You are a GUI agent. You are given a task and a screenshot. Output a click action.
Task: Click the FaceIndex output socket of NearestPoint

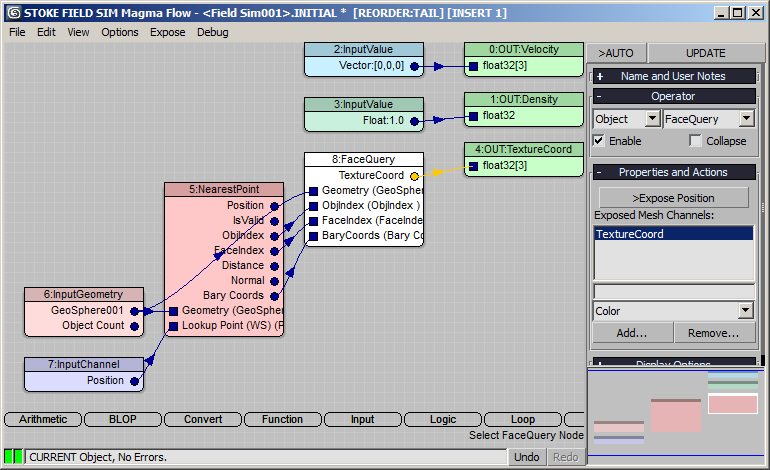click(x=275, y=251)
